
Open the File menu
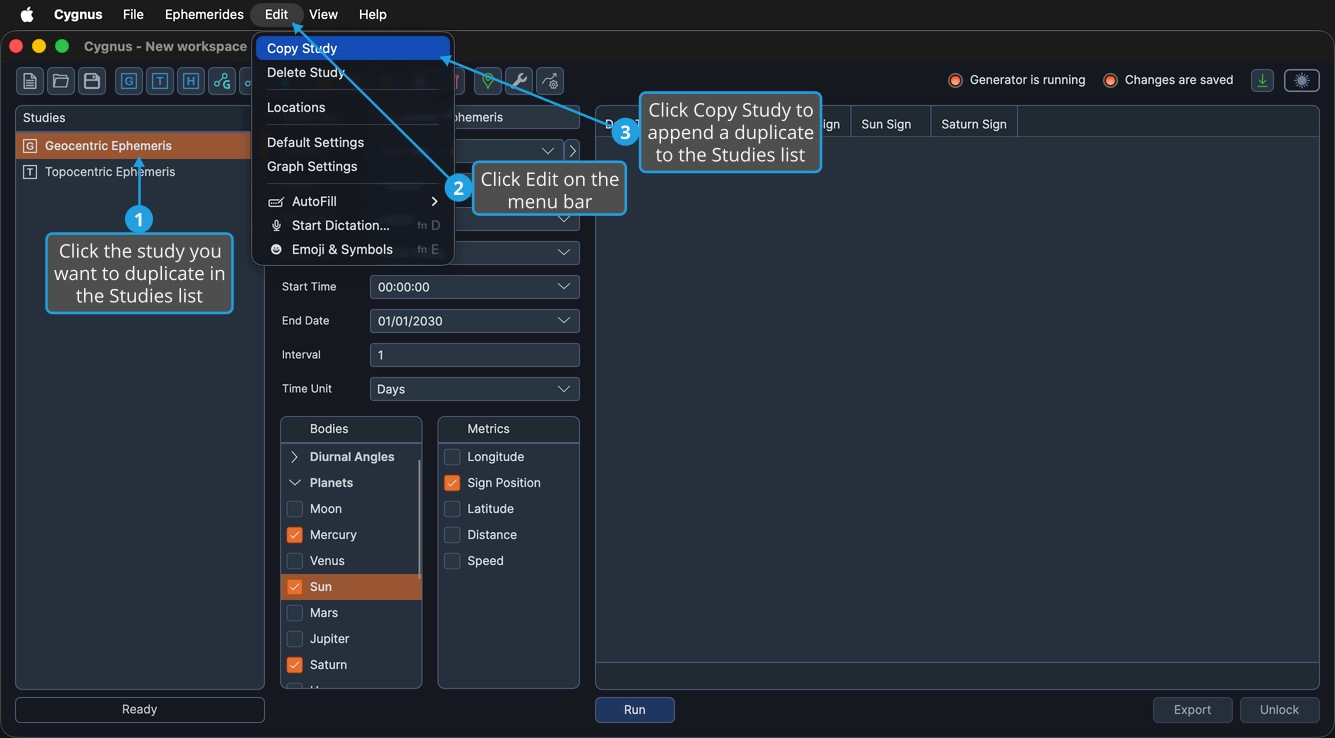point(133,14)
